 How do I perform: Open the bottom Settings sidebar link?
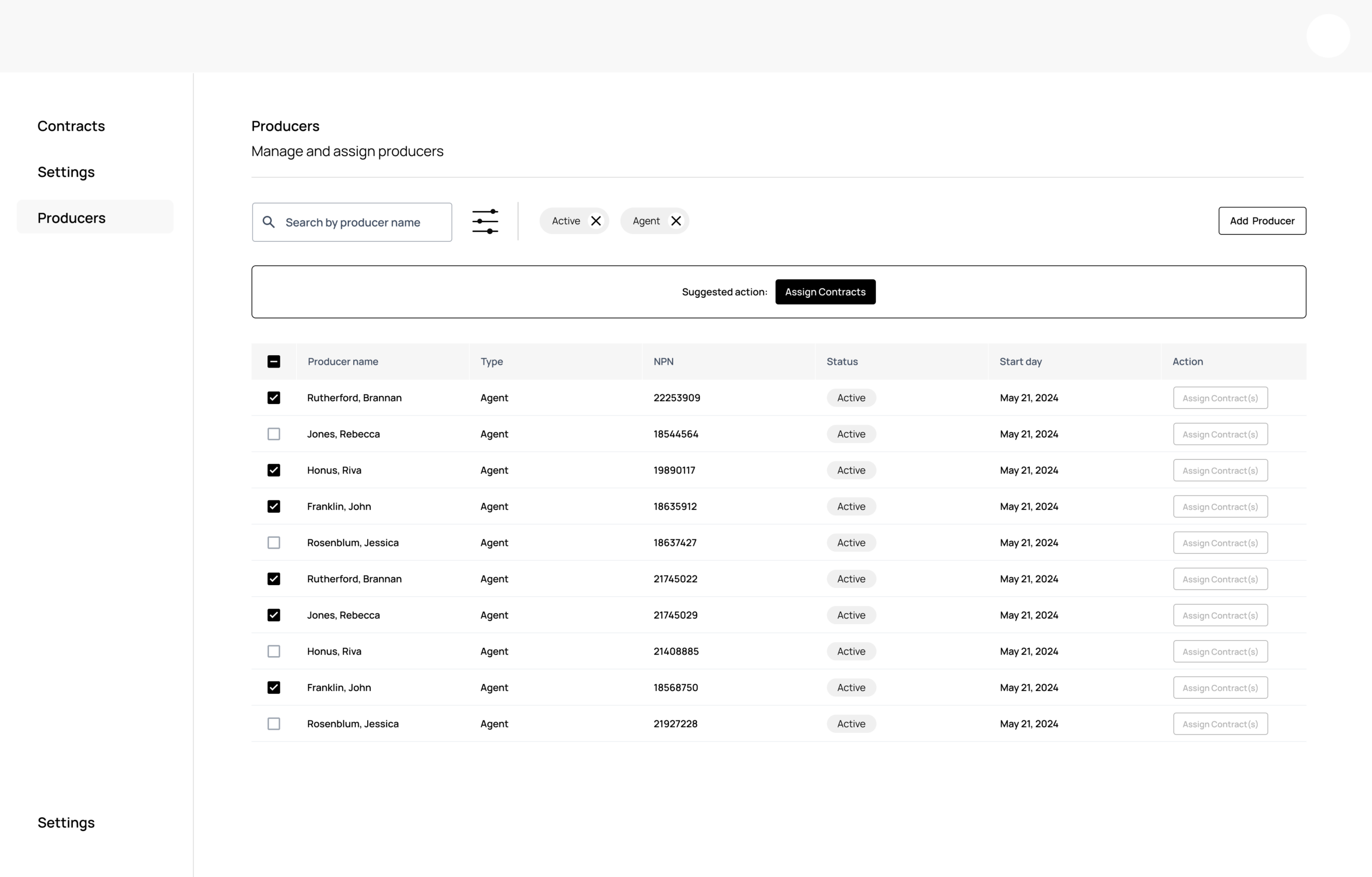[66, 823]
